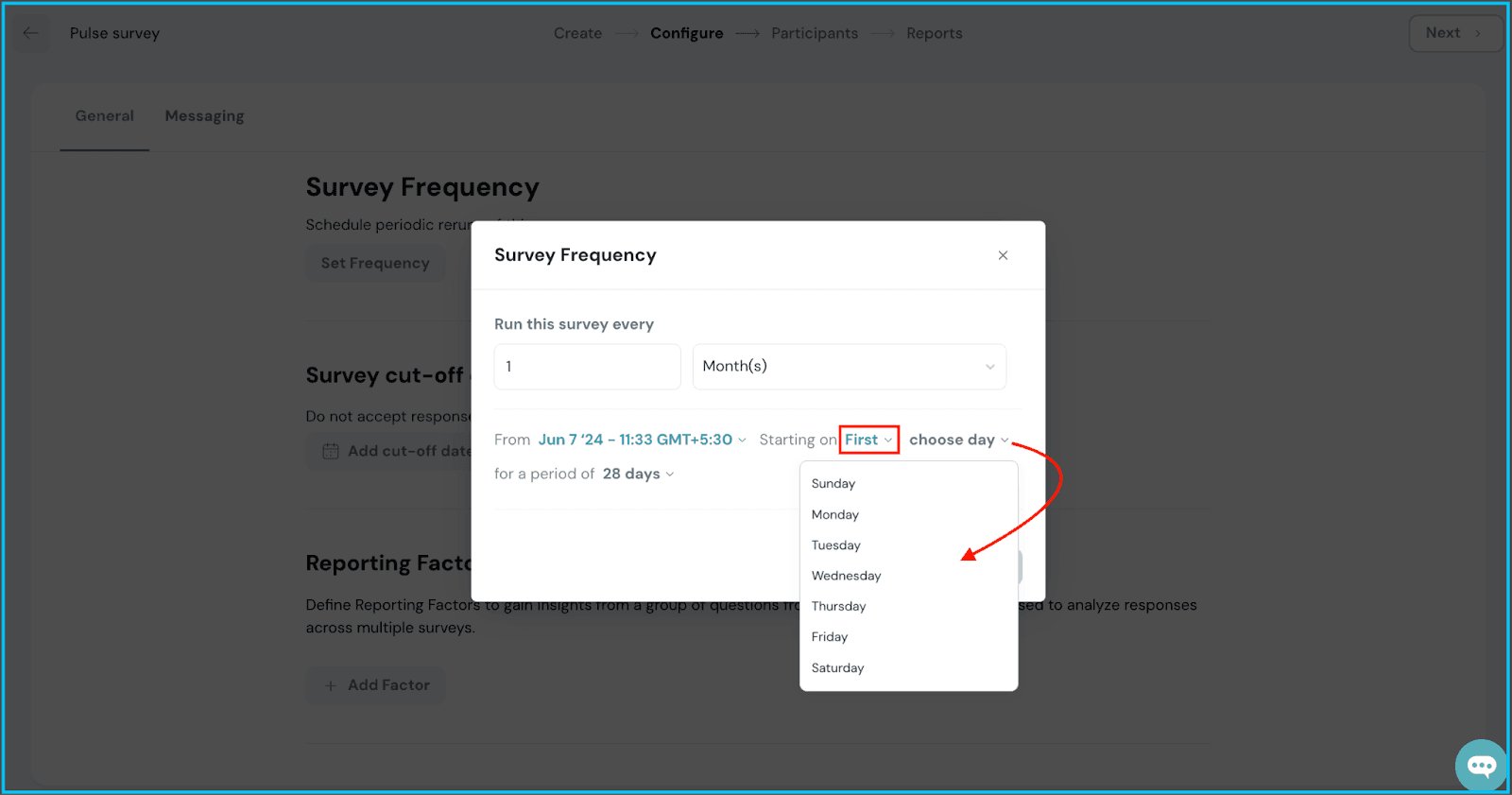
Task: Click the plus icon on Add Factor
Action: tap(331, 685)
